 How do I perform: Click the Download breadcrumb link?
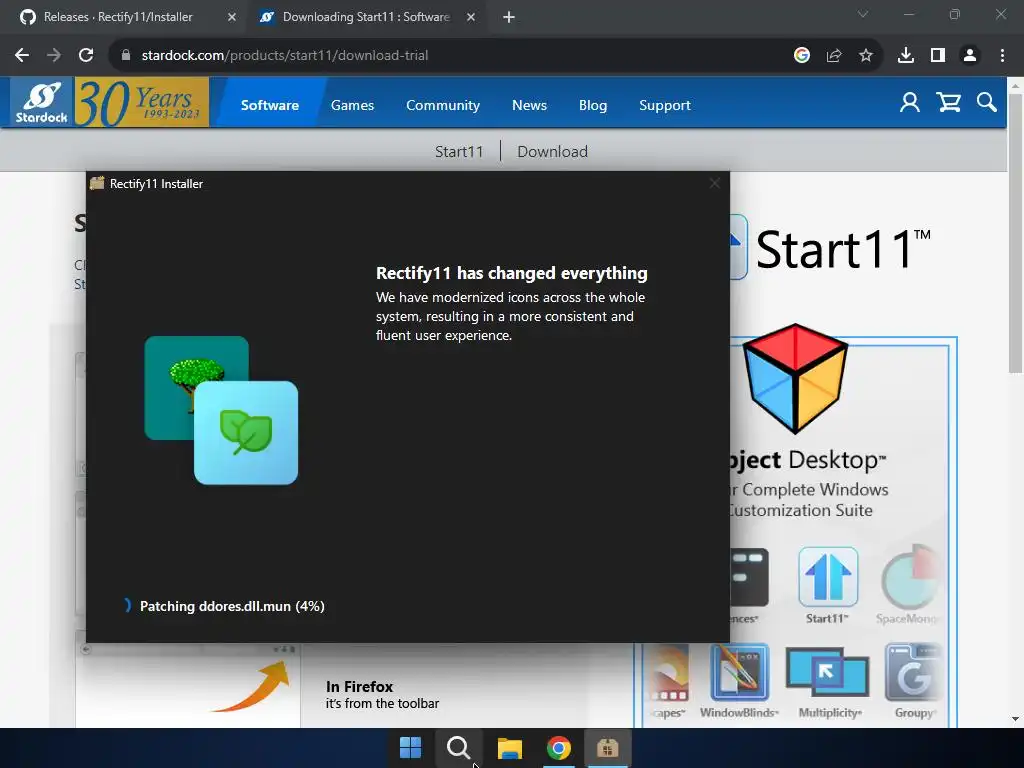[552, 152]
